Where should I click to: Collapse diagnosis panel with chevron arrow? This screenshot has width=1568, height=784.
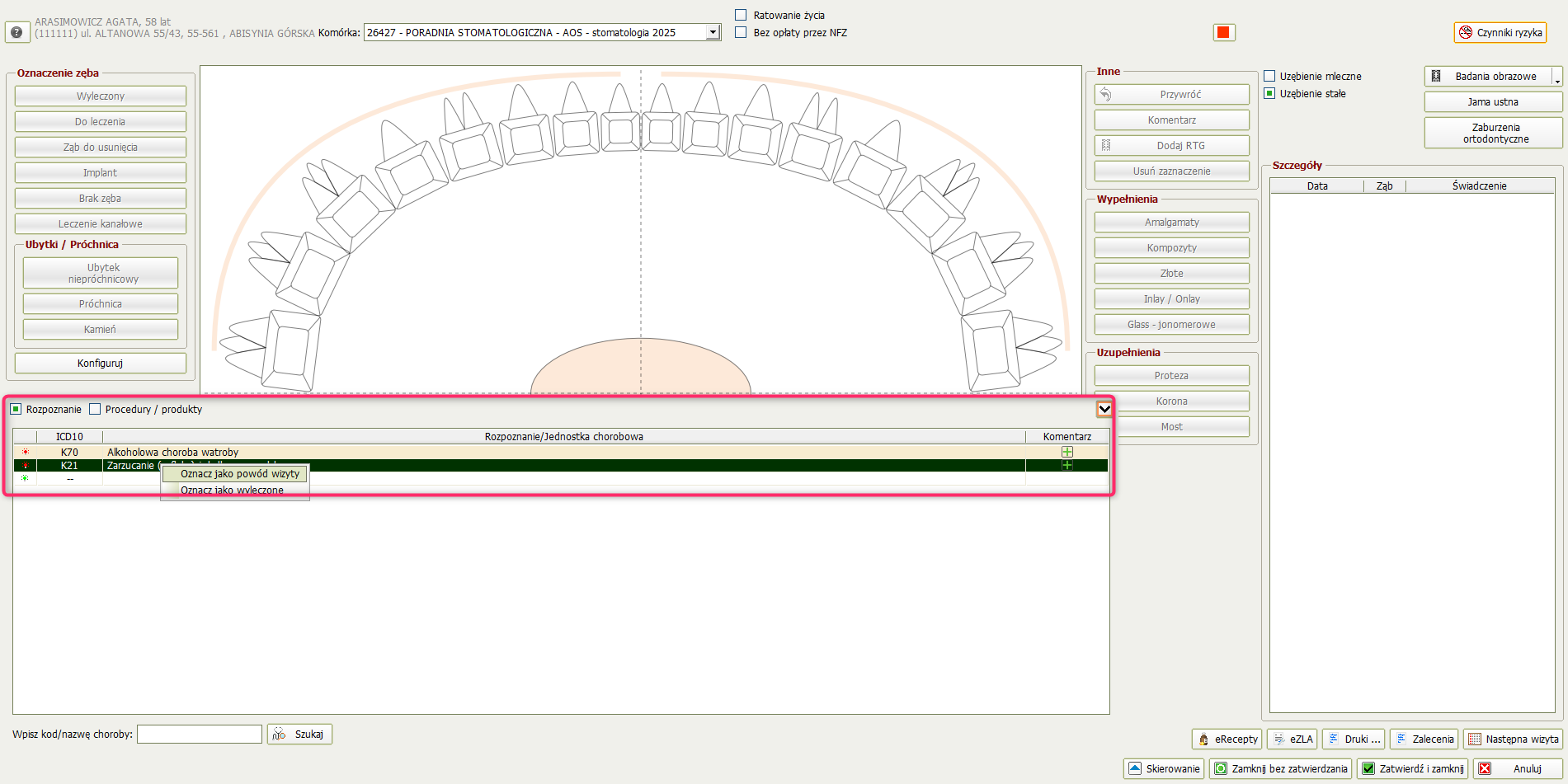pos(1104,409)
